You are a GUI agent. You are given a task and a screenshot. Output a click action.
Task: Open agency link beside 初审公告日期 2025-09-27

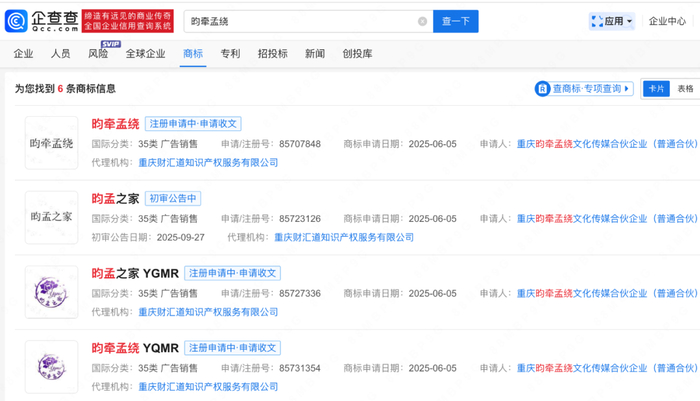click(x=344, y=237)
